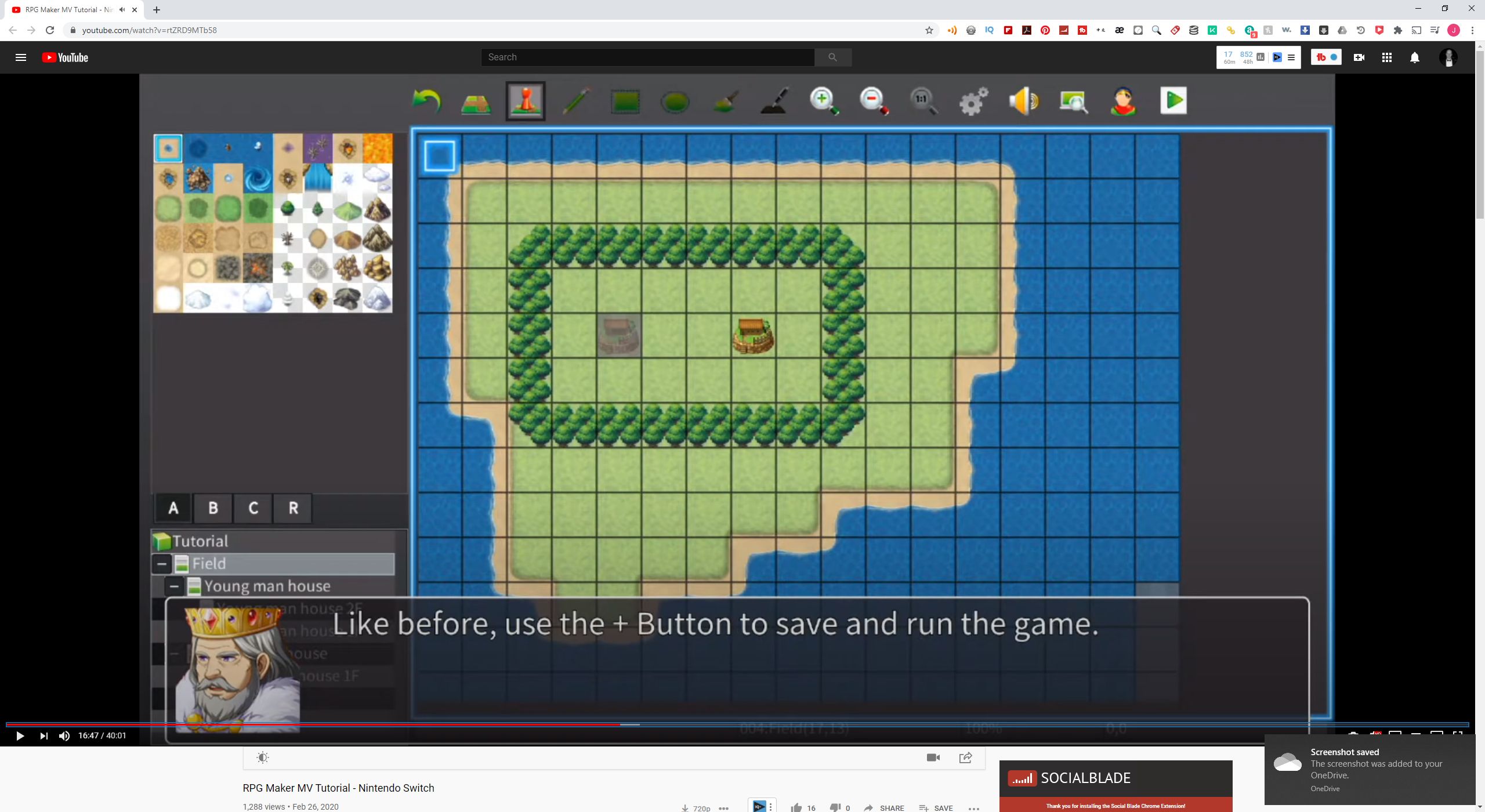Click the 1:1 actual size magnifier icon
1485x812 pixels.
click(923, 101)
